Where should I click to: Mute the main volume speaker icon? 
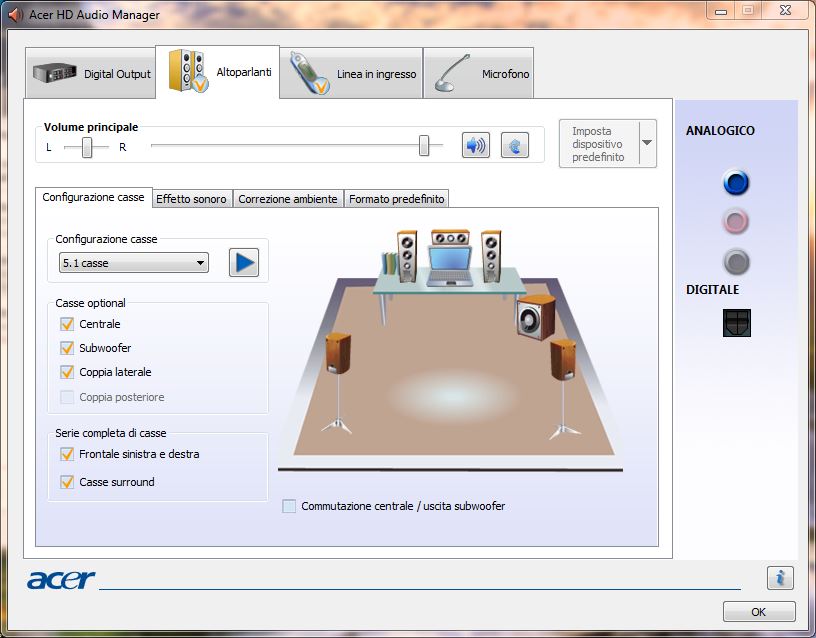point(476,145)
